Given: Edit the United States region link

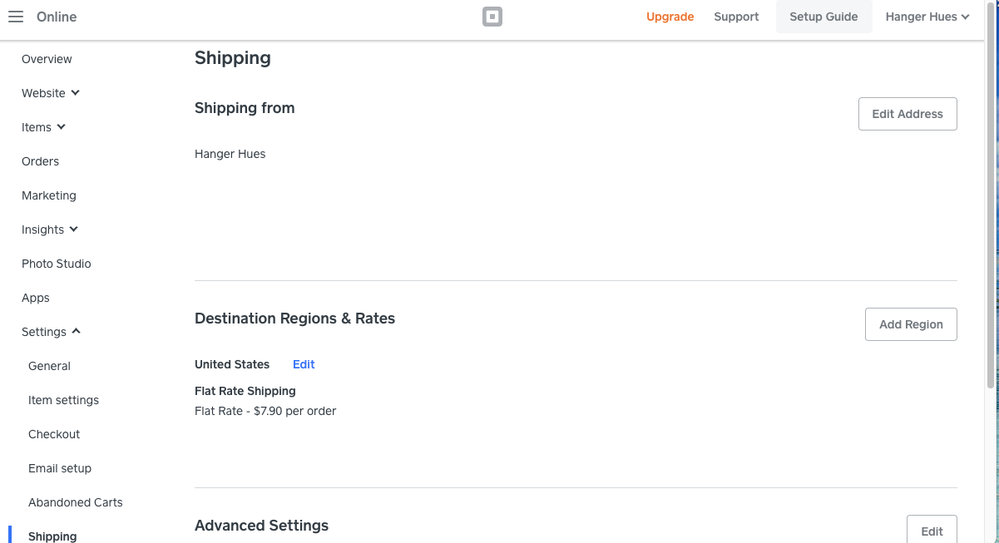Looking at the screenshot, I should tap(303, 365).
